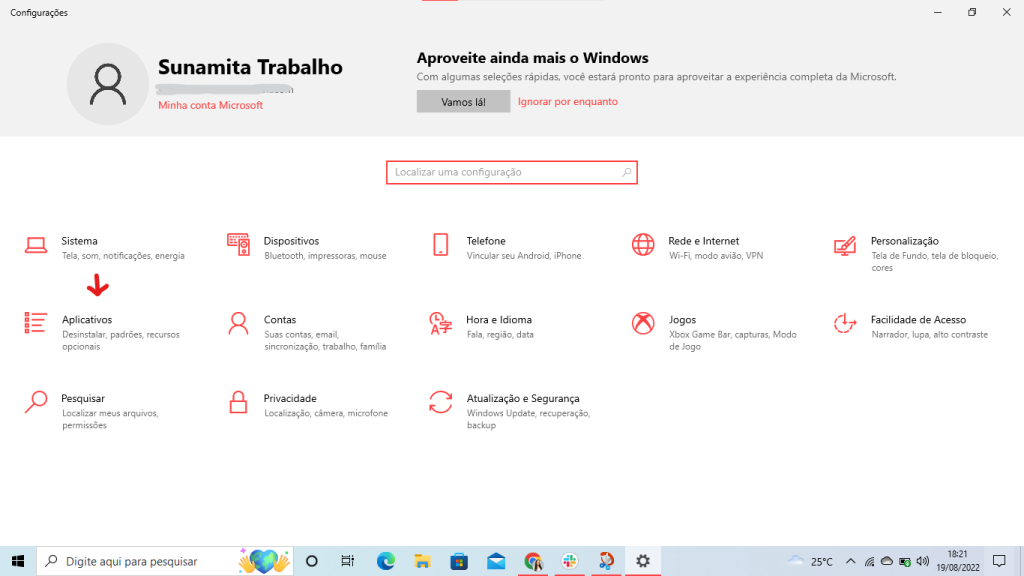Open the Minha conta Microsoft link
The image size is (1024, 576).
210,105
